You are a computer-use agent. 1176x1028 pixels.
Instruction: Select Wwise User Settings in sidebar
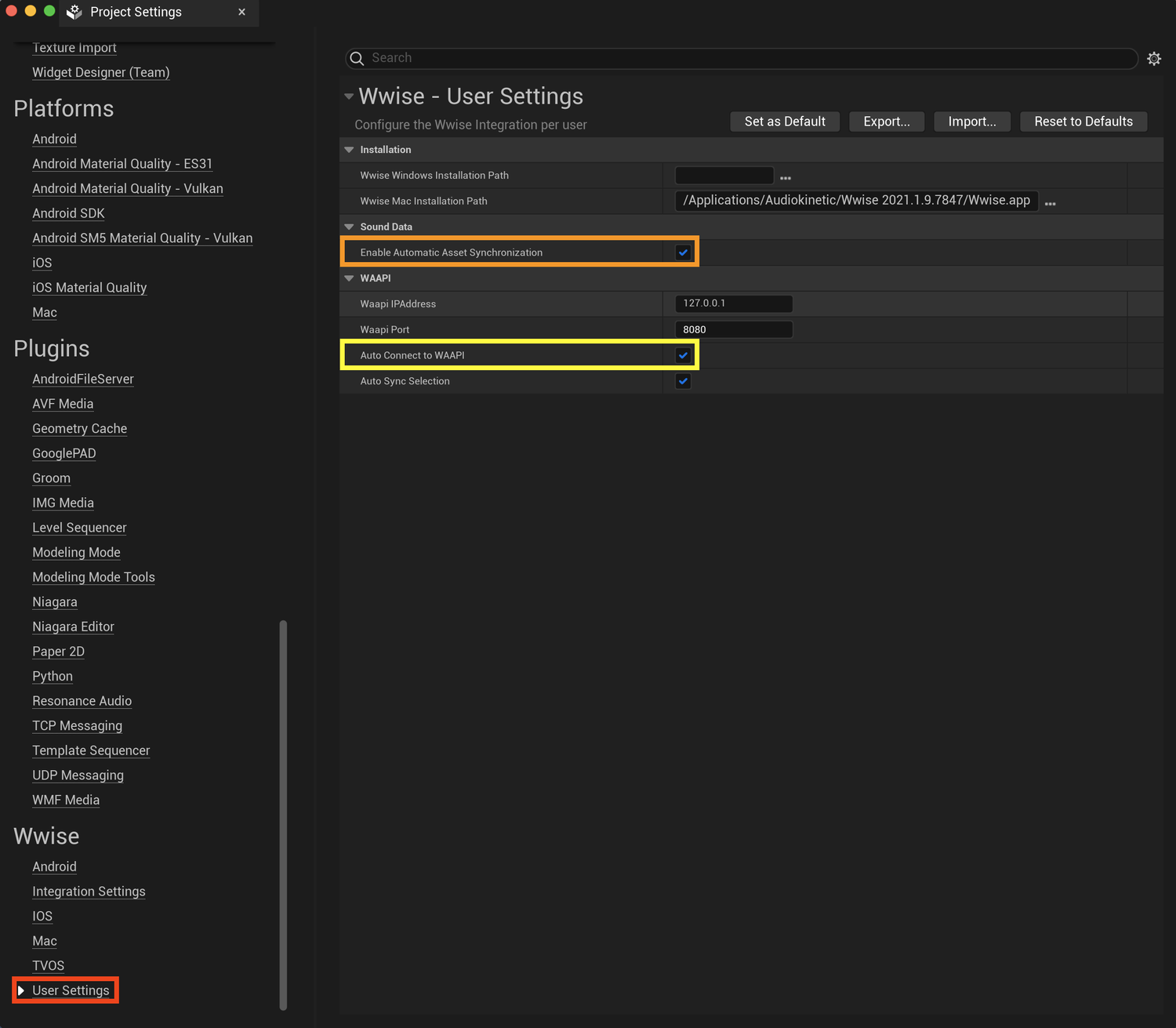(71, 990)
